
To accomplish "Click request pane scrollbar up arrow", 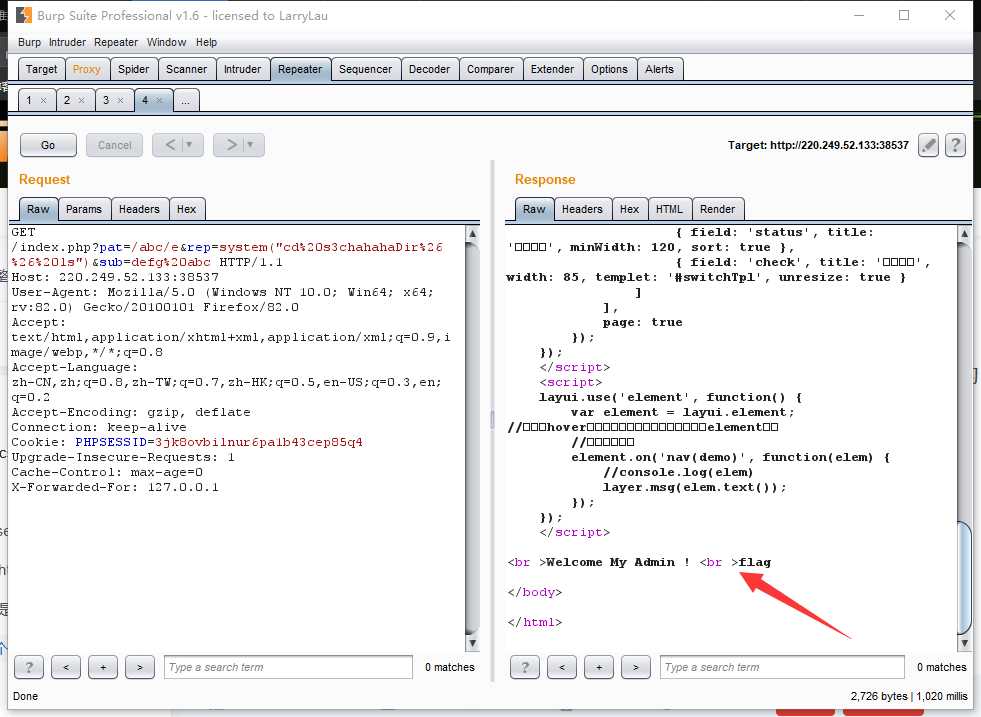I will [473, 233].
